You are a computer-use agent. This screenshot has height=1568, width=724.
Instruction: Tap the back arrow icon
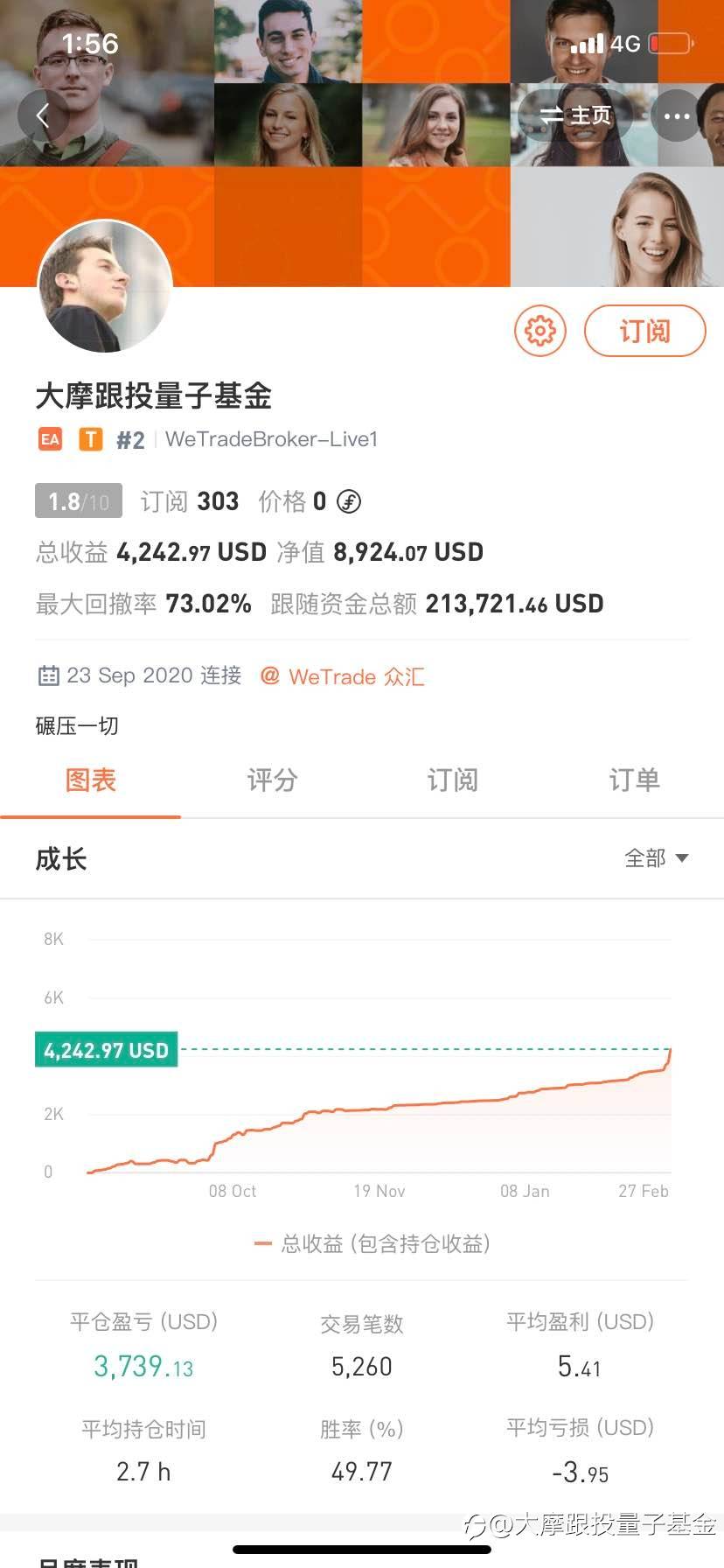43,115
